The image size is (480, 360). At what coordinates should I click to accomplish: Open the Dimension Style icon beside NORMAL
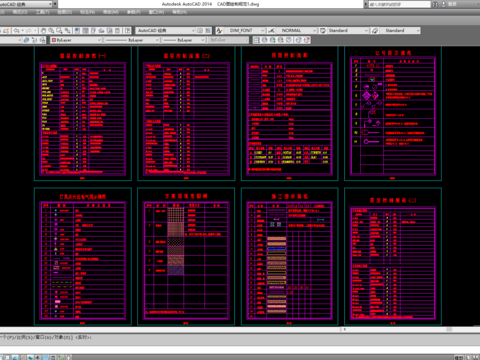(x=272, y=31)
